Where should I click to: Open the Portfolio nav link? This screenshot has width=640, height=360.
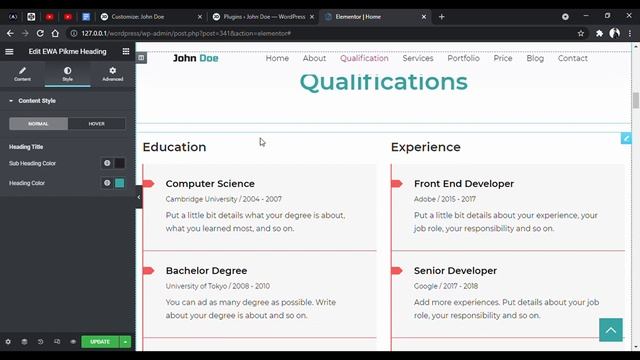463,58
